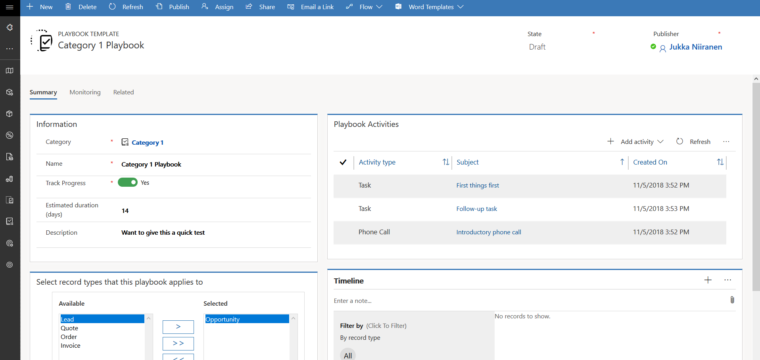Viewport: 760px width, 360px height.
Task: Open the Flow dropdown menu
Action: [x=364, y=7]
